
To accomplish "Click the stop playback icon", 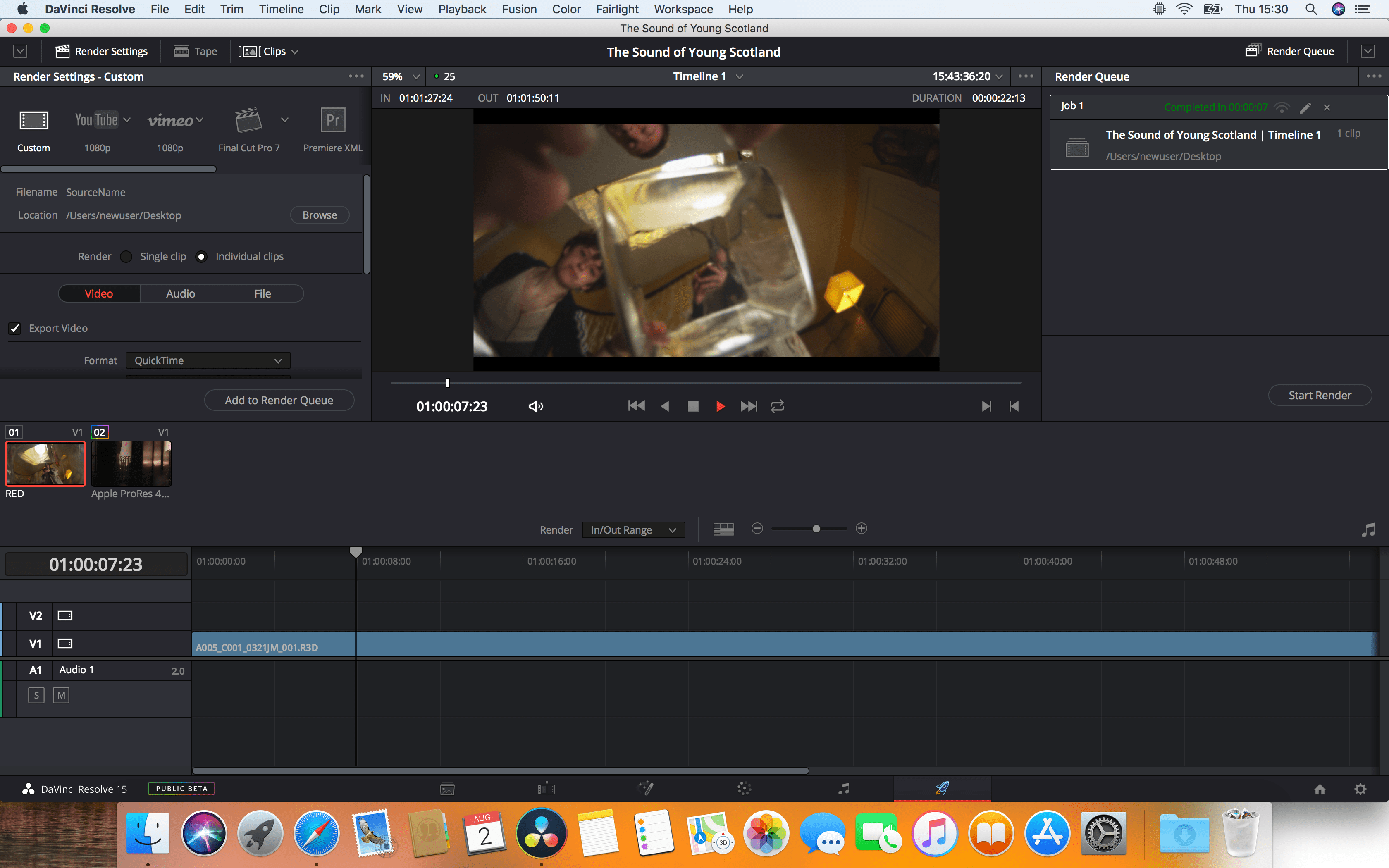I will click(x=693, y=406).
